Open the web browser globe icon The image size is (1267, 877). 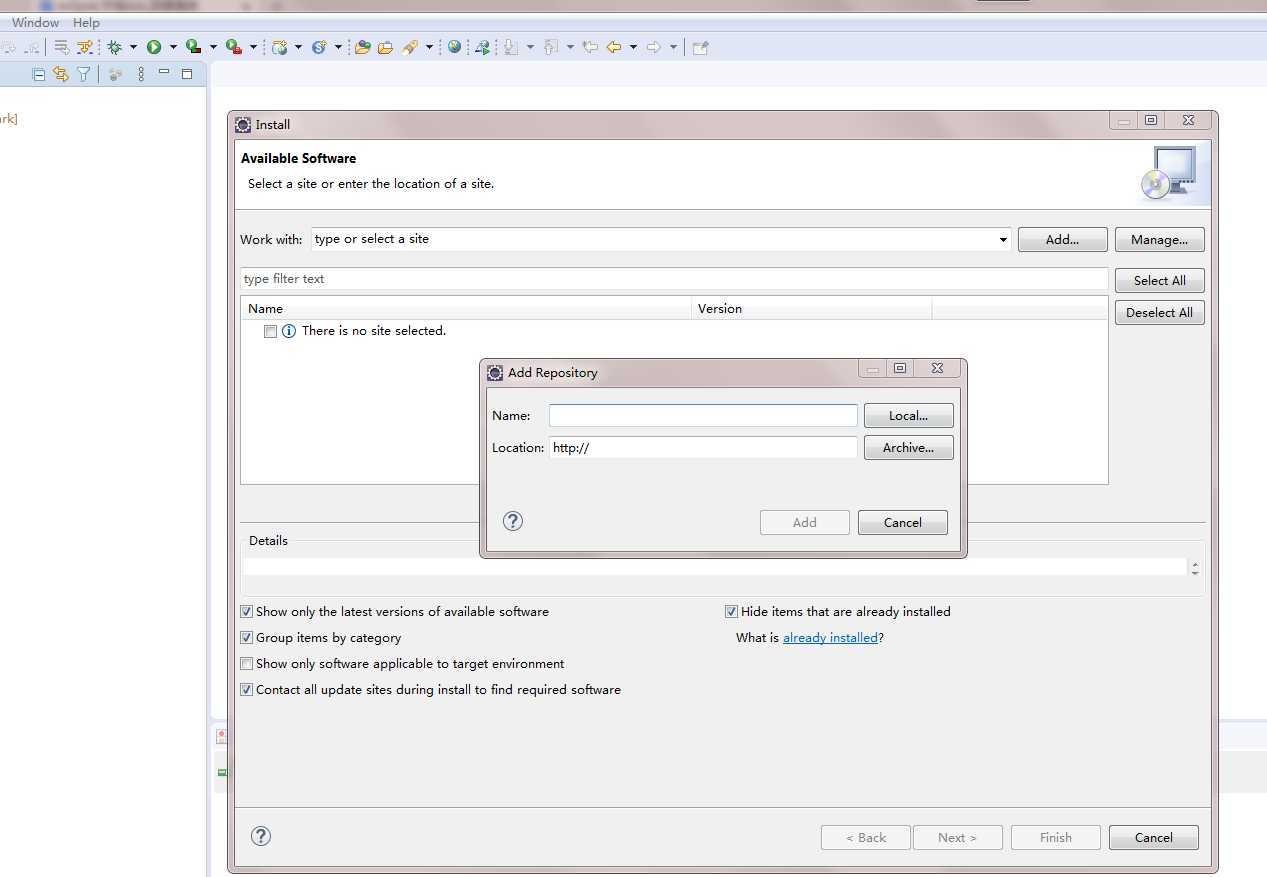(x=455, y=47)
